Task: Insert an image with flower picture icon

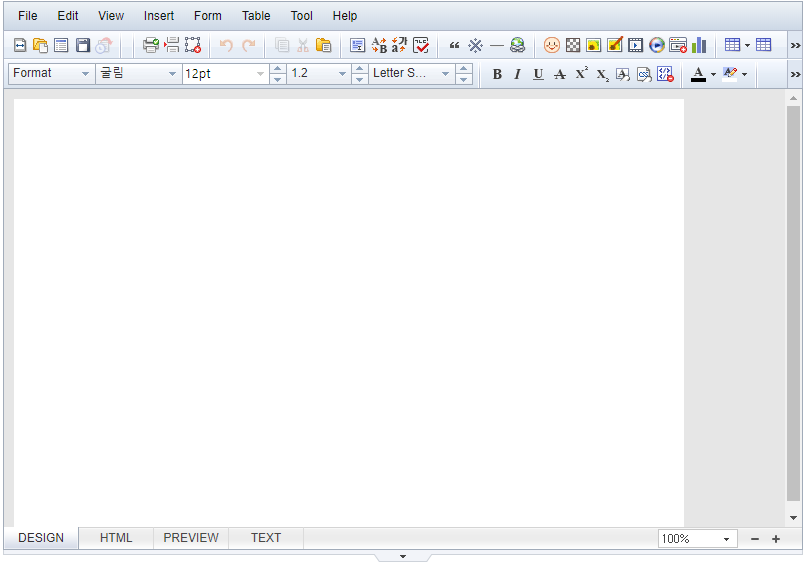Action: coord(593,46)
